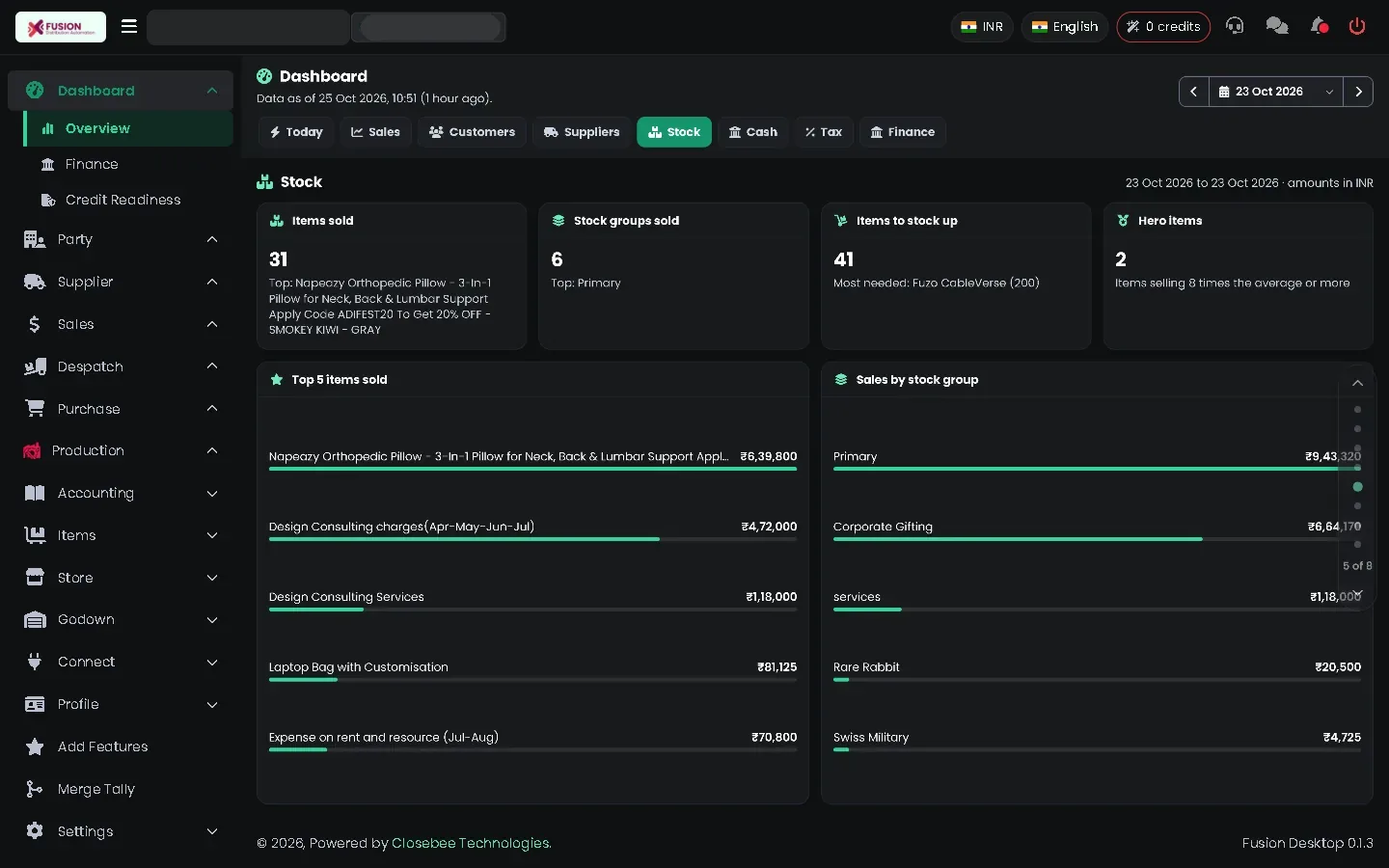Expand the Production menu
This screenshot has height=868, width=1389.
121,450
